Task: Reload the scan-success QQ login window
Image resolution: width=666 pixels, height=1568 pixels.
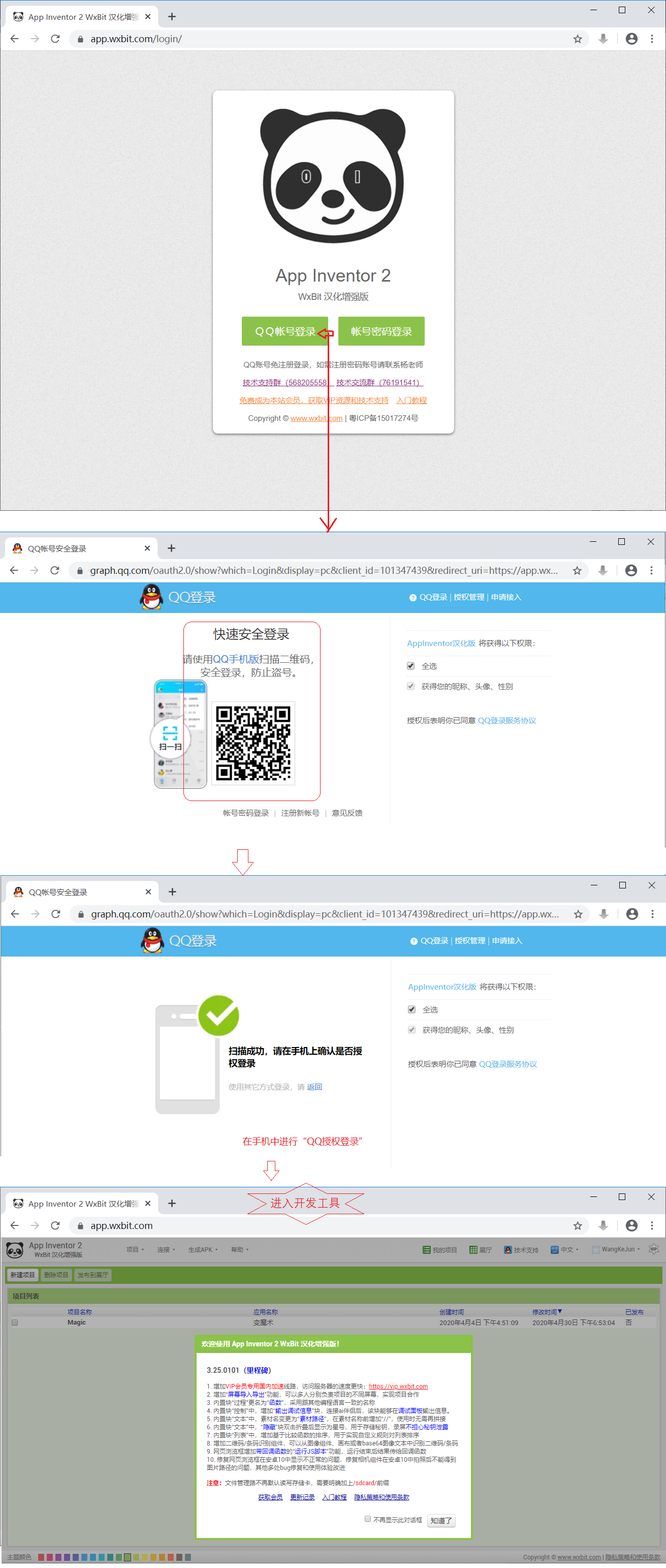Action: 56,914
